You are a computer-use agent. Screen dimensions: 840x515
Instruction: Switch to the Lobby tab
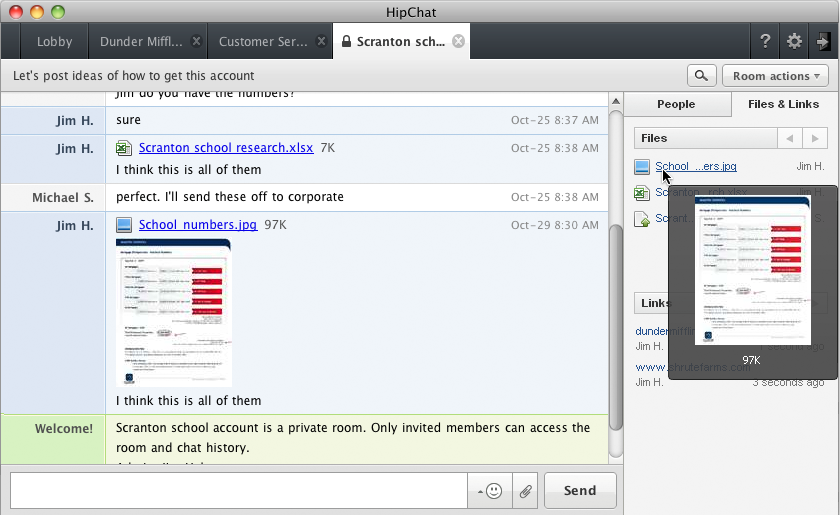[54, 41]
